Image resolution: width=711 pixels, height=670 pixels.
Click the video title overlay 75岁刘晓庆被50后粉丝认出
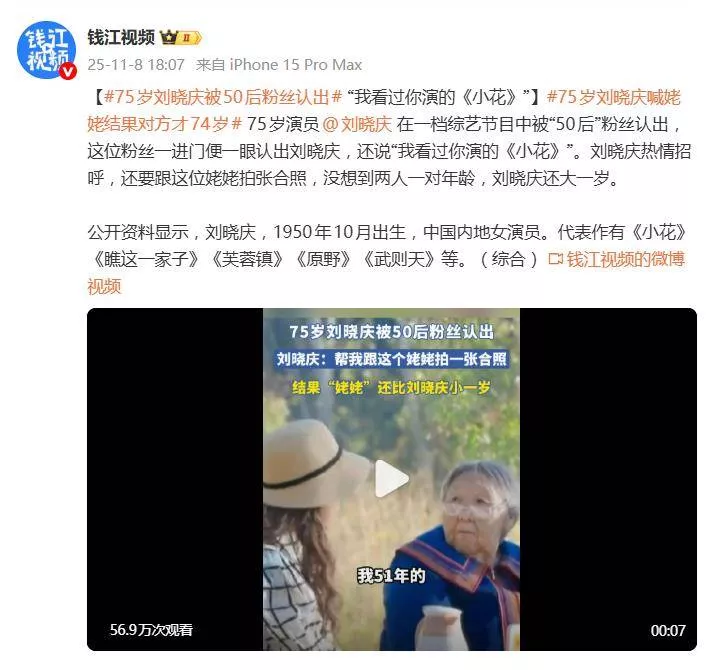tap(391, 331)
